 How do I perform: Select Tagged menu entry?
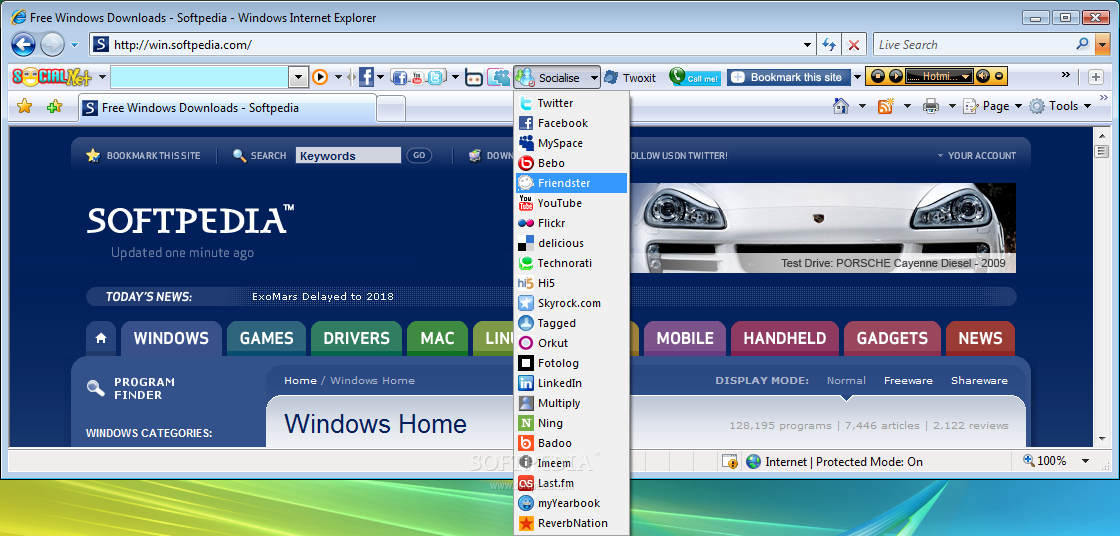[571, 323]
